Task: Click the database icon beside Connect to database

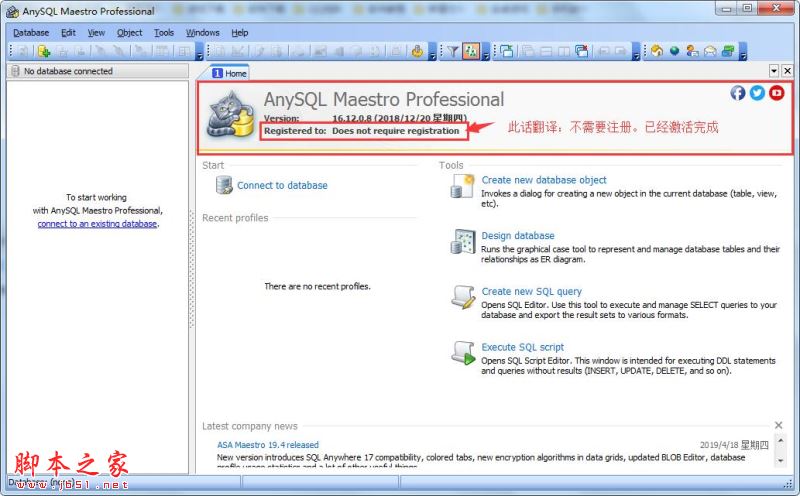Action: (x=224, y=185)
